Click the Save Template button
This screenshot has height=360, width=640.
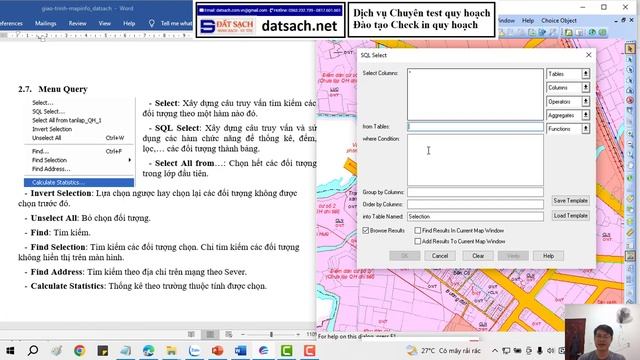(570, 201)
